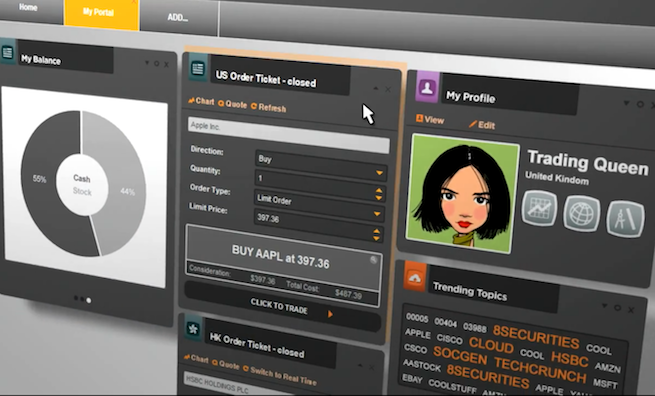655x396 pixels.
Task: Magnify order summary with the zoom icon
Action: click(x=373, y=260)
